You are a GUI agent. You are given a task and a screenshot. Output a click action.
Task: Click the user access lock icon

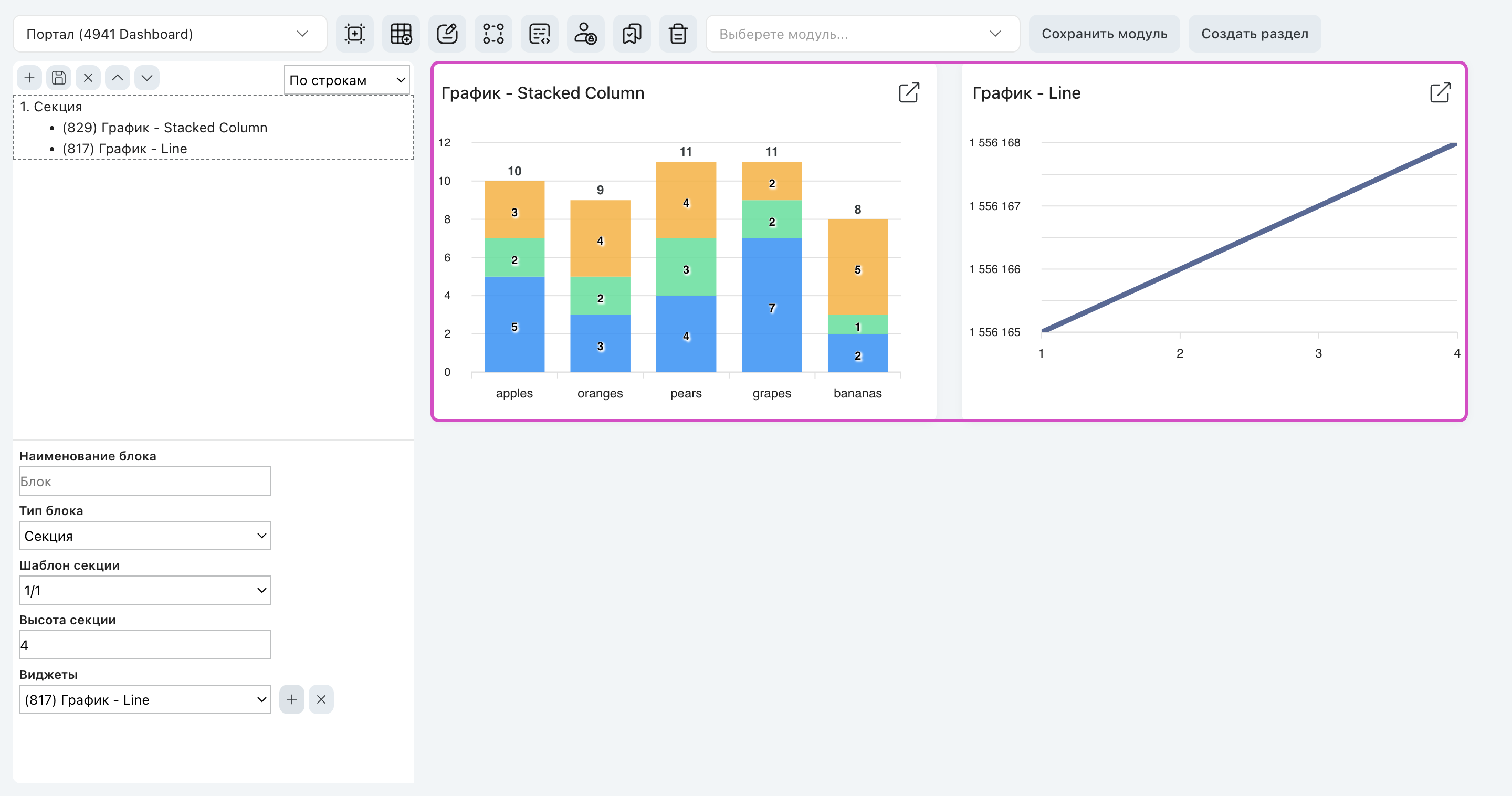(586, 34)
